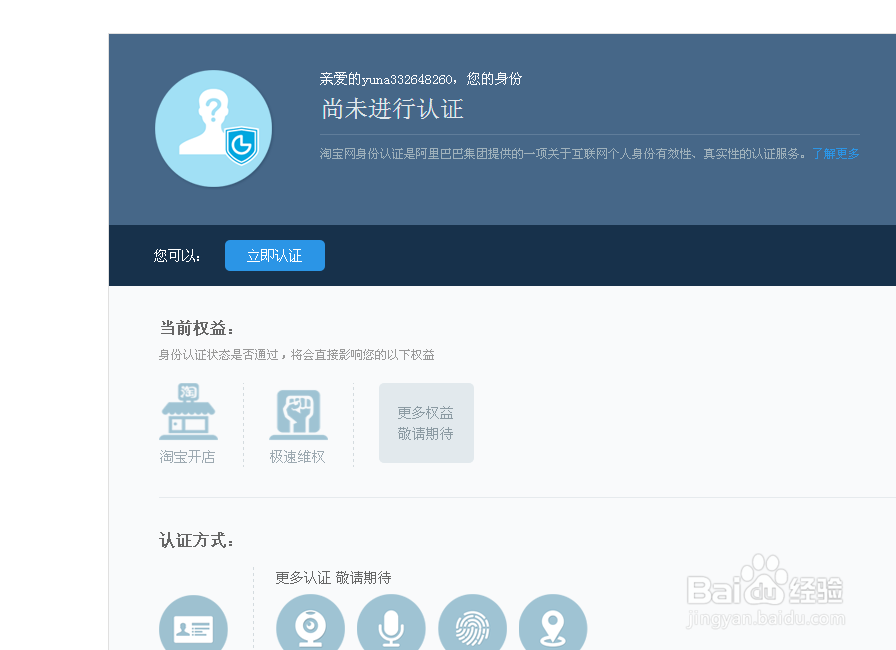Click the 更多权益 敬请期待 tile
The width and height of the screenshot is (896, 650).
pos(426,423)
